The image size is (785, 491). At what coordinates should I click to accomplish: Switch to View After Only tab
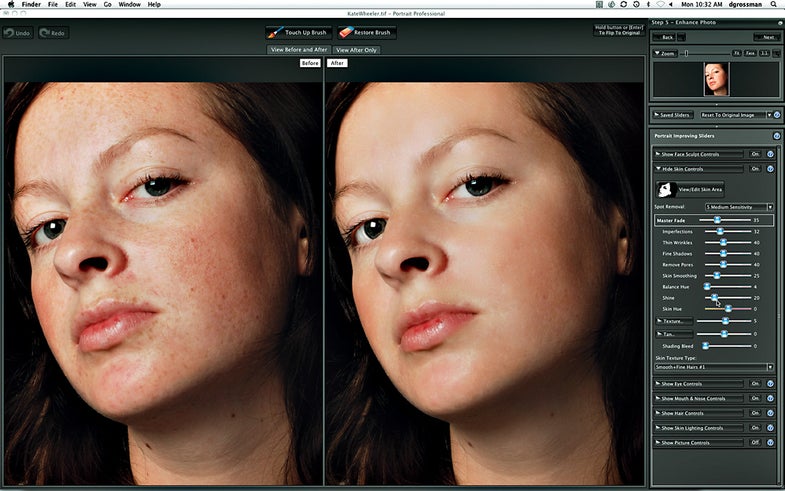[x=356, y=50]
